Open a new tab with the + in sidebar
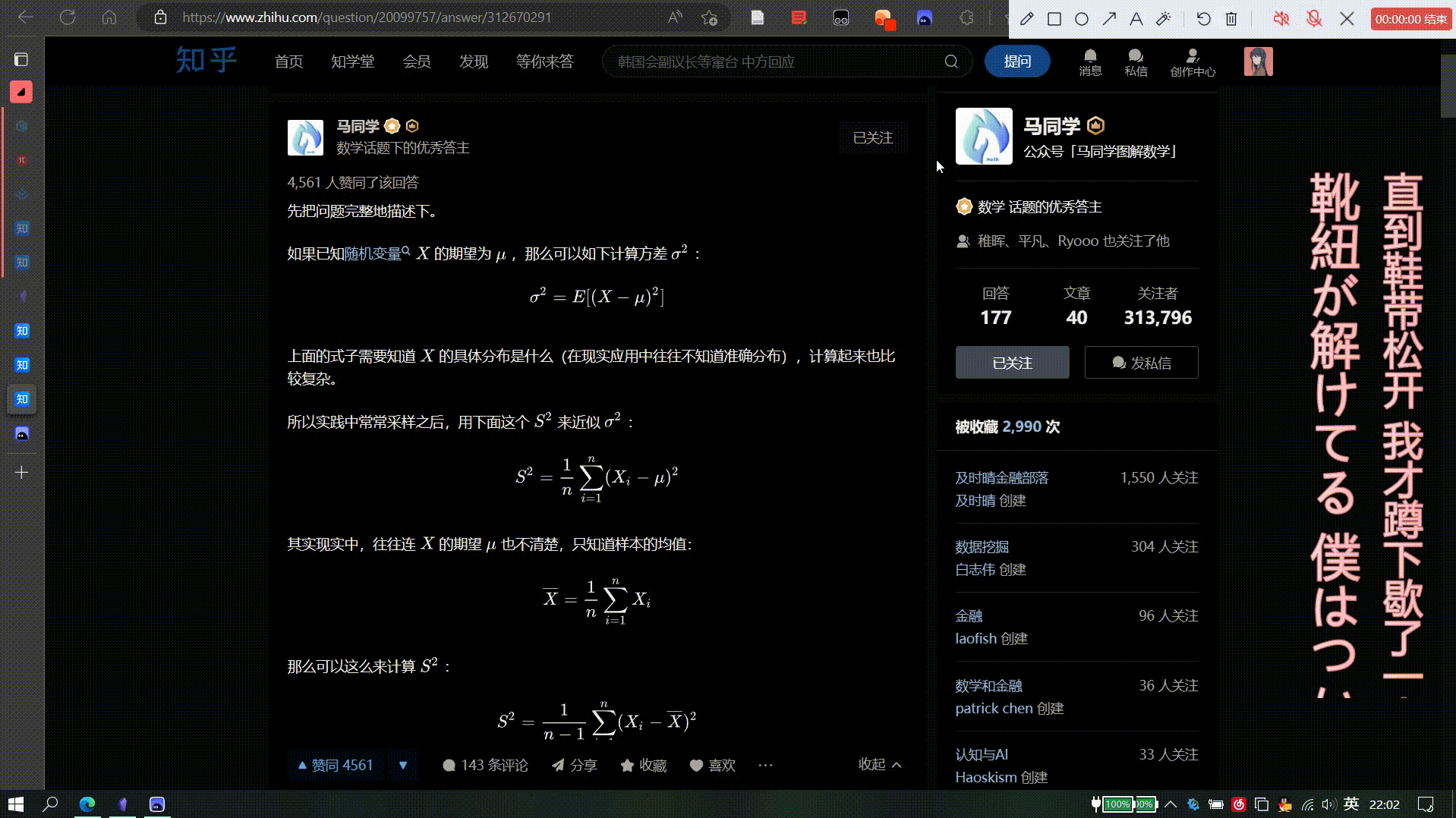The image size is (1456, 818). pyautogui.click(x=21, y=472)
